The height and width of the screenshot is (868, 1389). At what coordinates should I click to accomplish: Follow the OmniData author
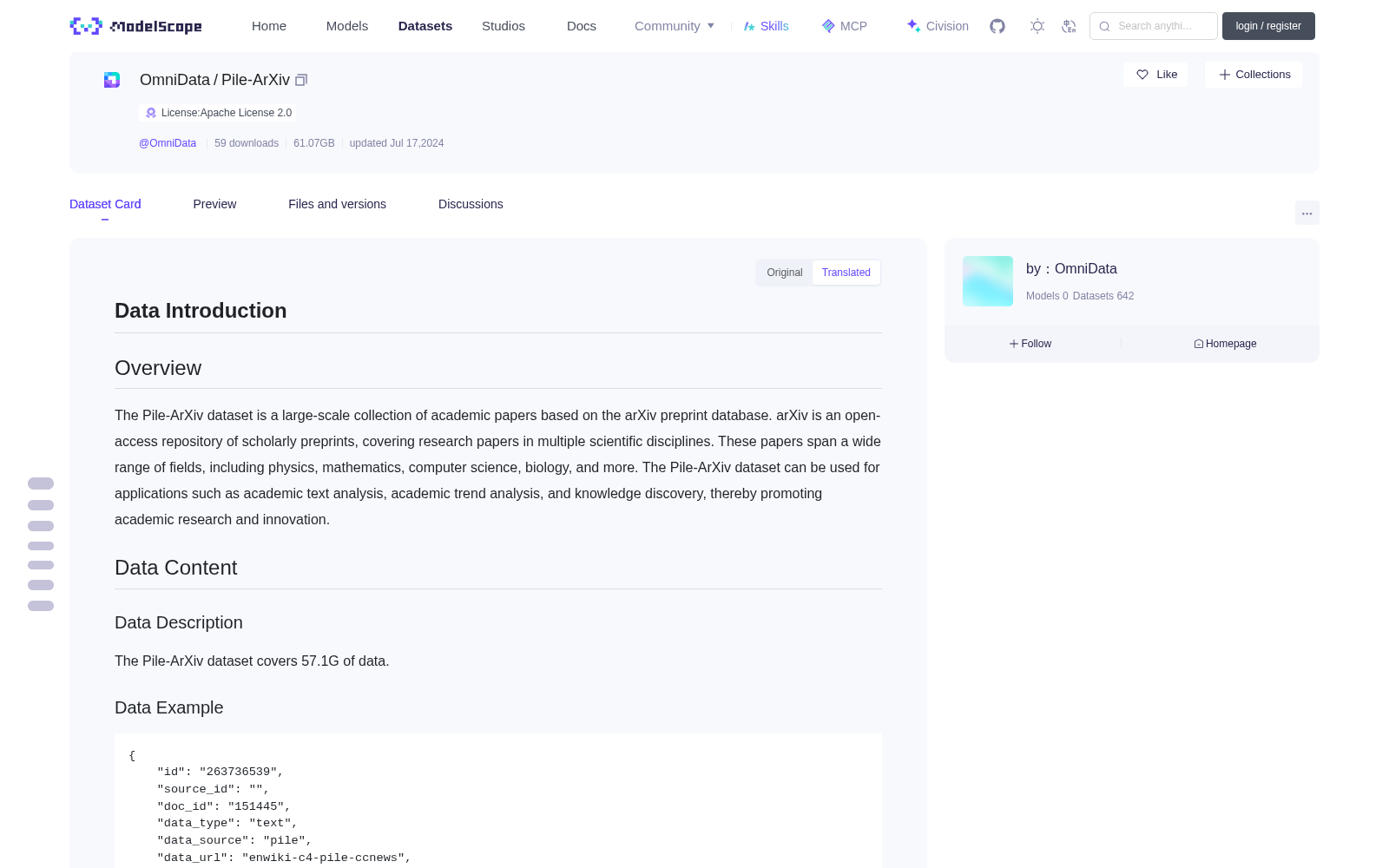1030,344
